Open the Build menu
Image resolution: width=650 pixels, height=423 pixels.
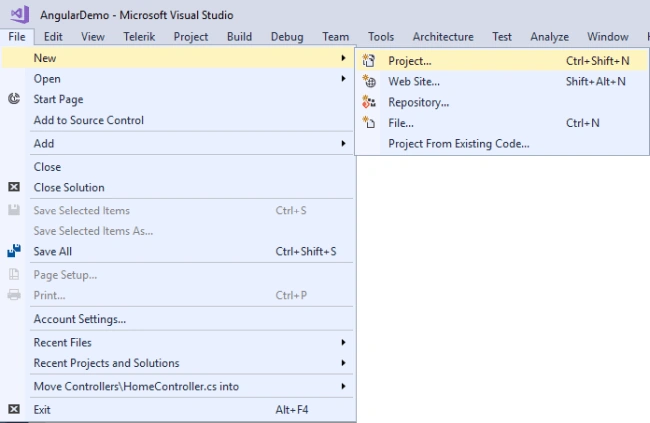pos(240,36)
